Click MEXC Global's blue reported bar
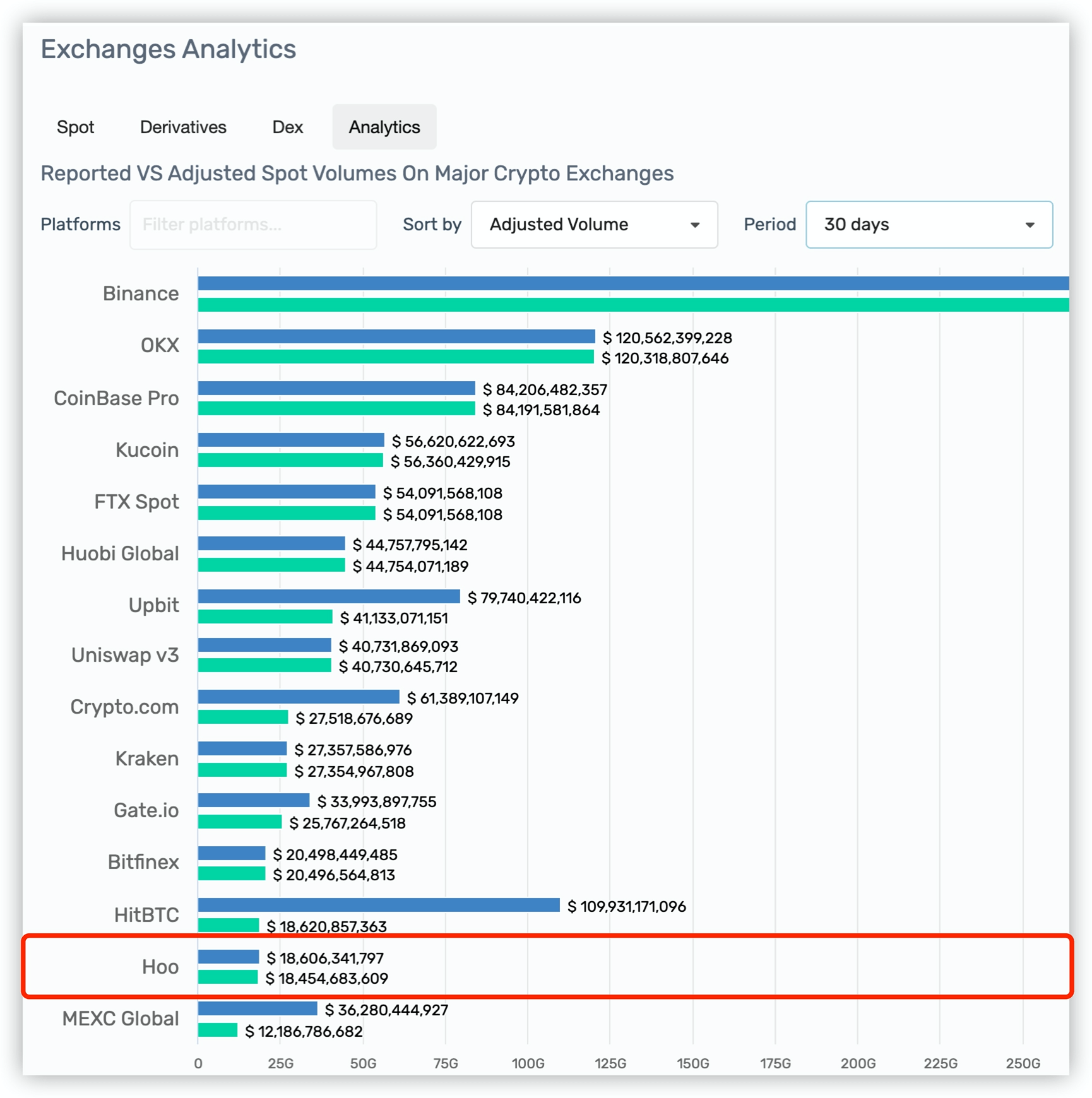Viewport: 1092px width, 1098px height. tap(258, 1009)
